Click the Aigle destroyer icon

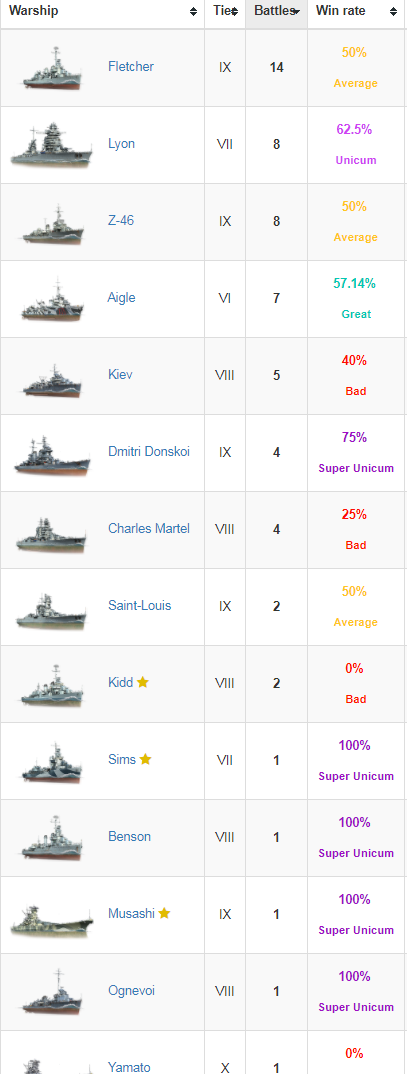click(52, 299)
